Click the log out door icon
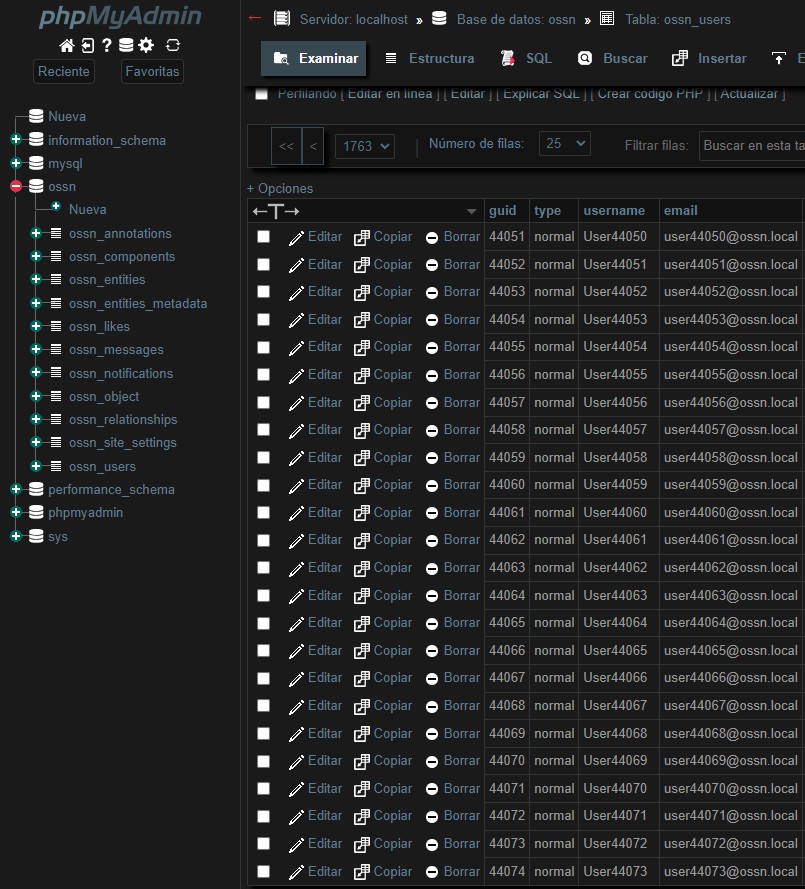Screen dimensions: 805x889 (87, 45)
